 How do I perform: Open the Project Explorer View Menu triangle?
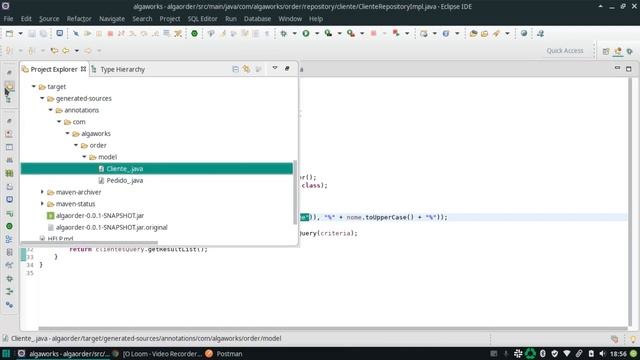click(275, 68)
